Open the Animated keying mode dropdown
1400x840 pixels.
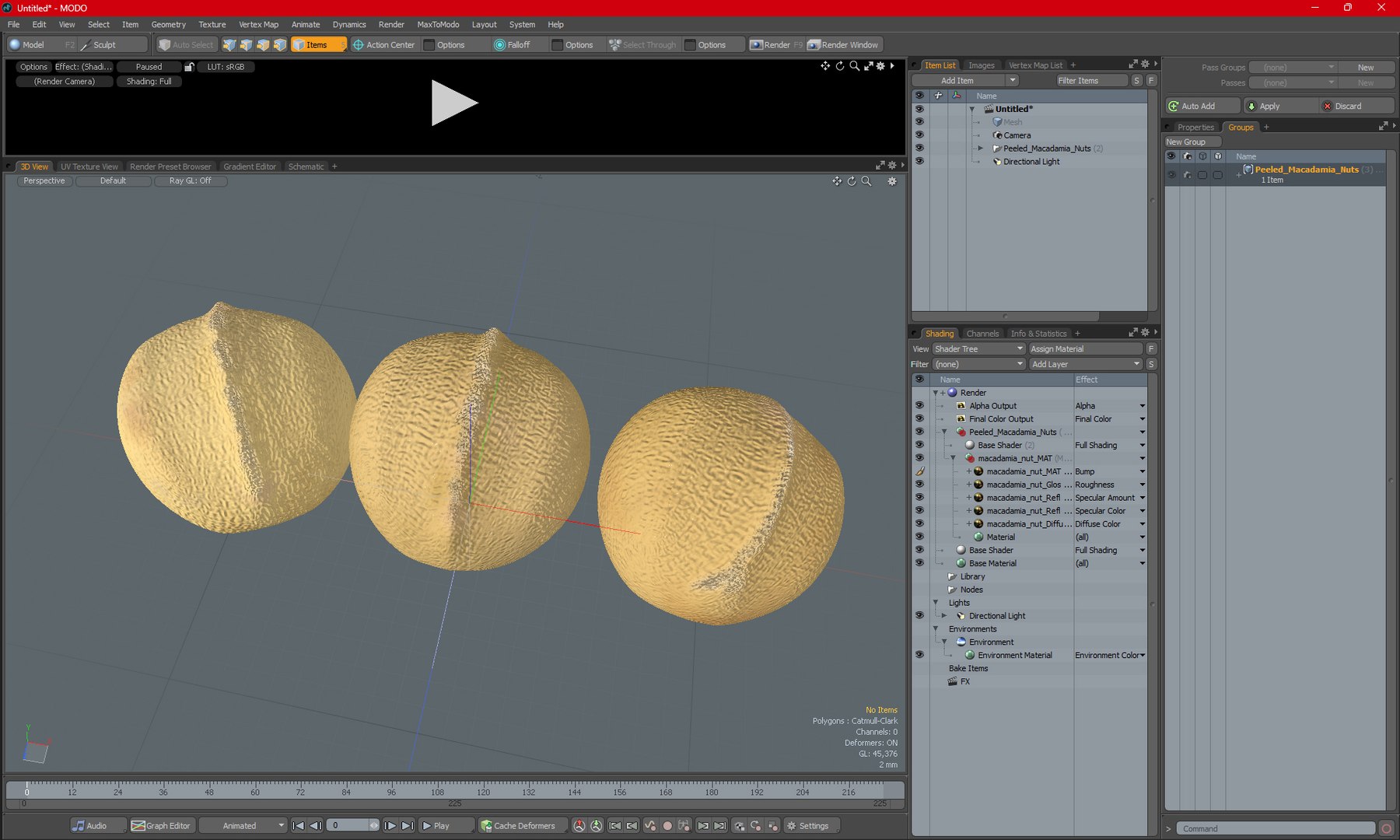tap(243, 825)
